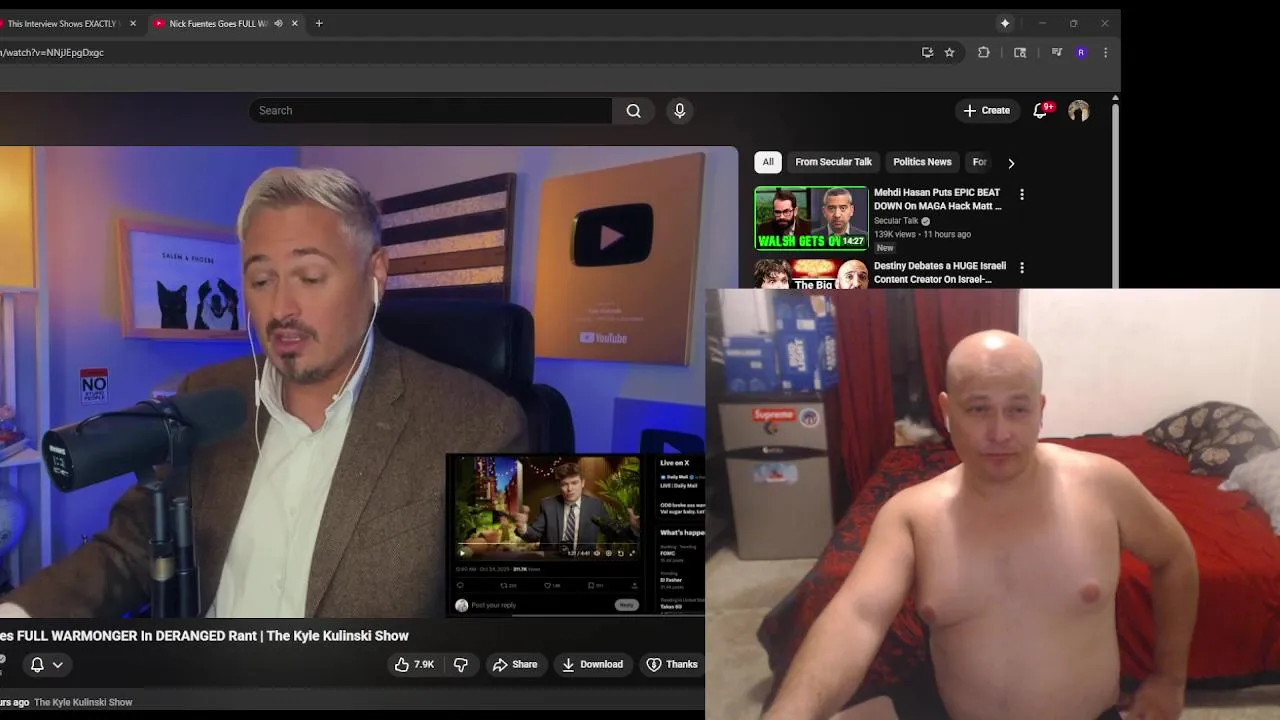The height and width of the screenshot is (720, 1280).
Task: Open the Mehdi Hasan video thumbnail
Action: [811, 218]
